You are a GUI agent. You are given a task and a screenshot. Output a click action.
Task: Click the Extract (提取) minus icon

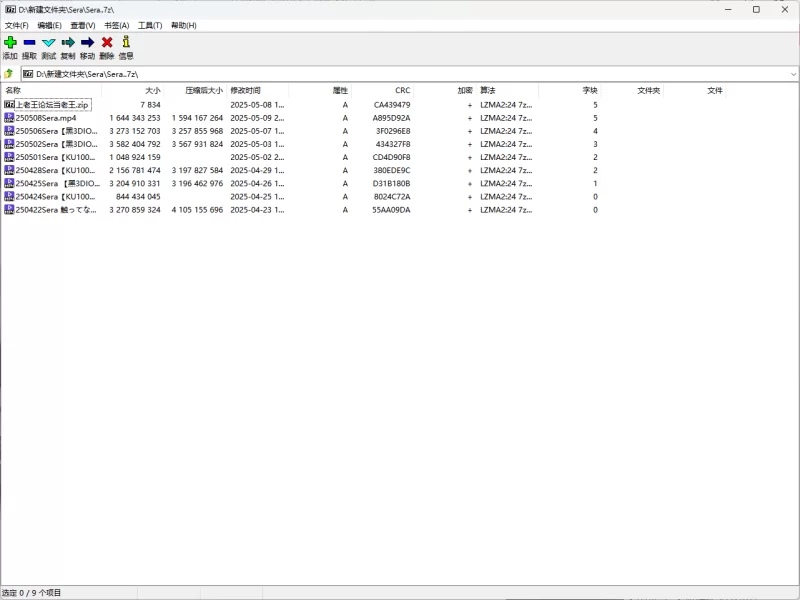pos(30,42)
